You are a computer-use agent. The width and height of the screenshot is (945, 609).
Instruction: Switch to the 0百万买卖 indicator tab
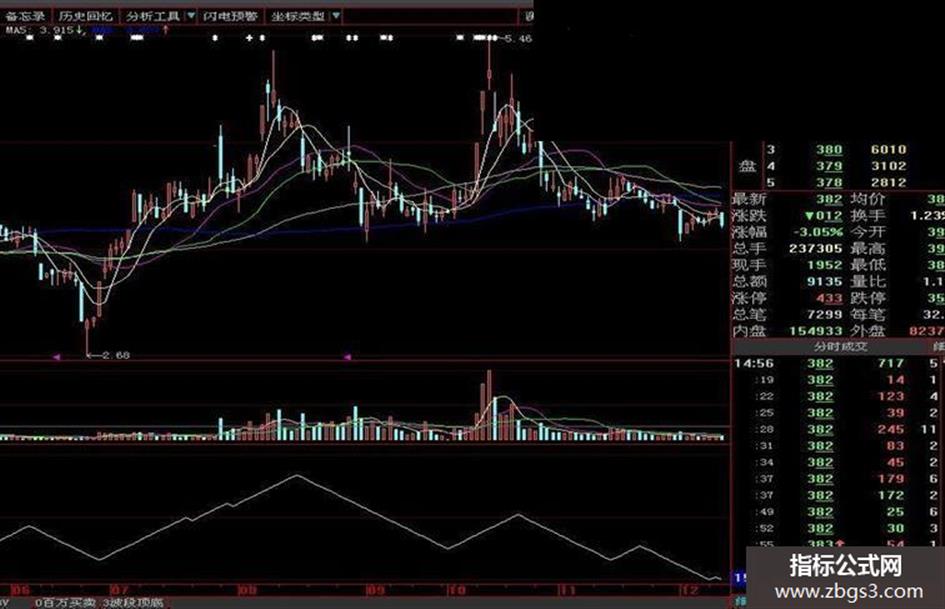click(65, 602)
